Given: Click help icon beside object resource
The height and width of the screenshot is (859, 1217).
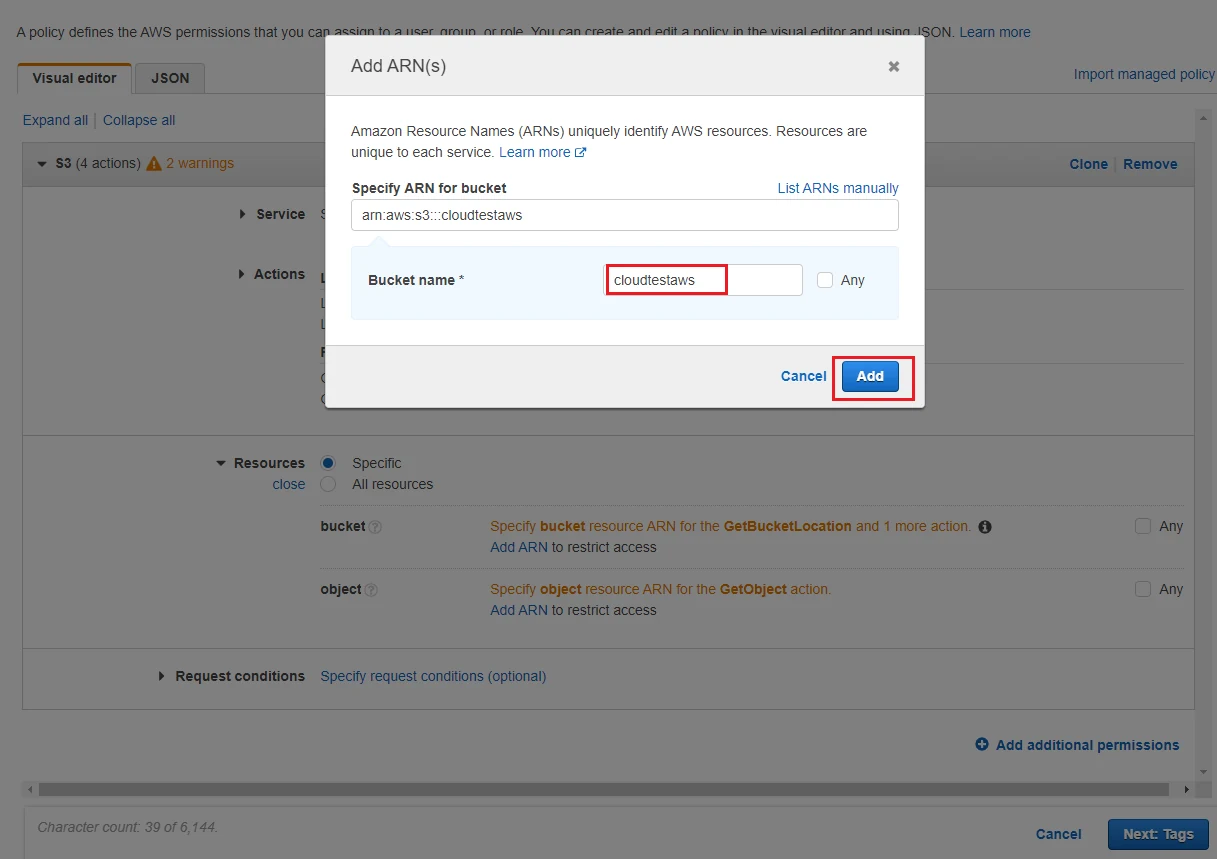Looking at the screenshot, I should pyautogui.click(x=371, y=590).
